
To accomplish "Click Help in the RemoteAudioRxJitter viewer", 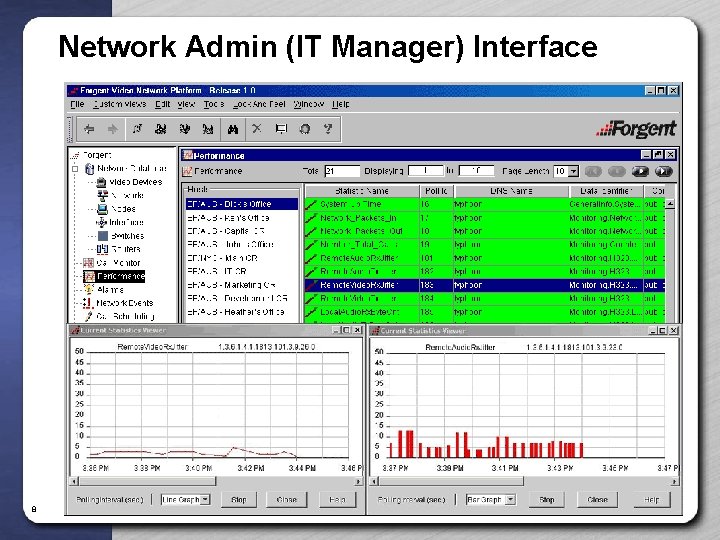I will [x=651, y=500].
